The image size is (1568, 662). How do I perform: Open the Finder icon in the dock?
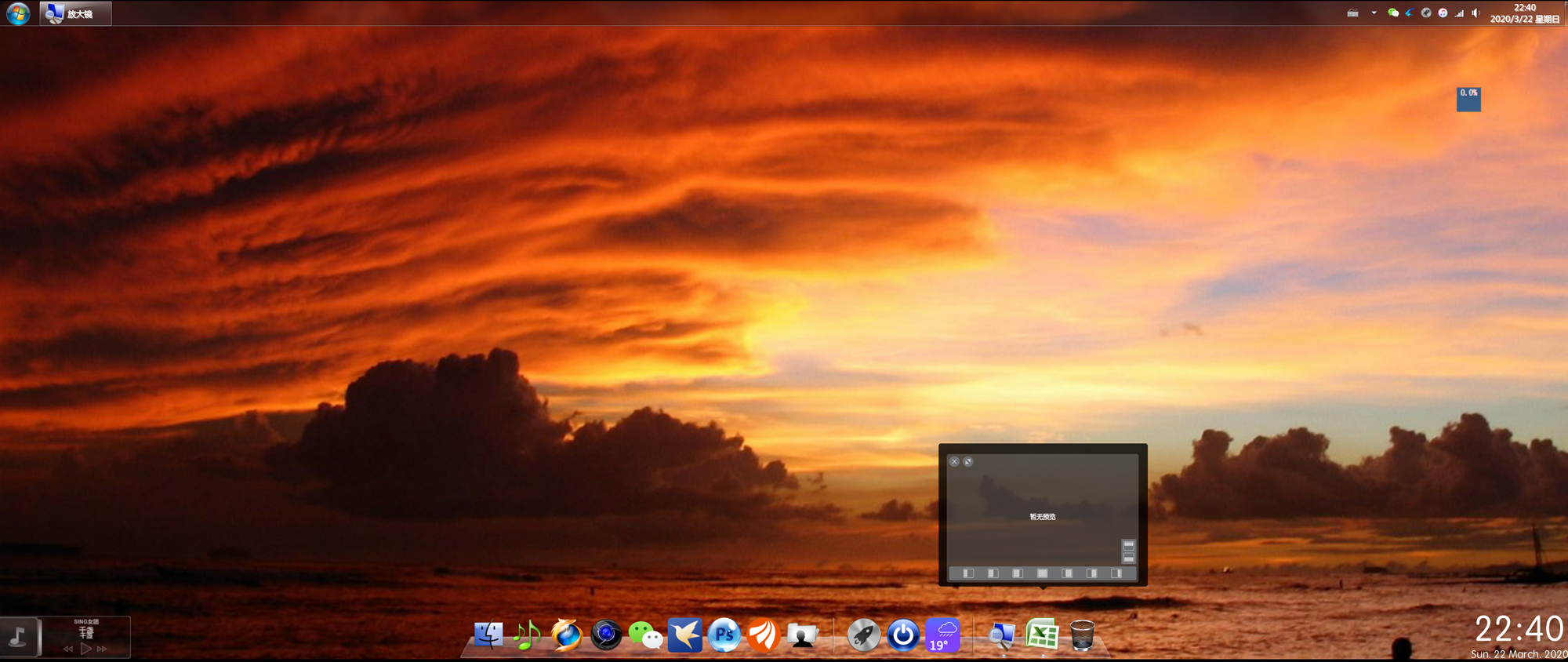pos(488,635)
